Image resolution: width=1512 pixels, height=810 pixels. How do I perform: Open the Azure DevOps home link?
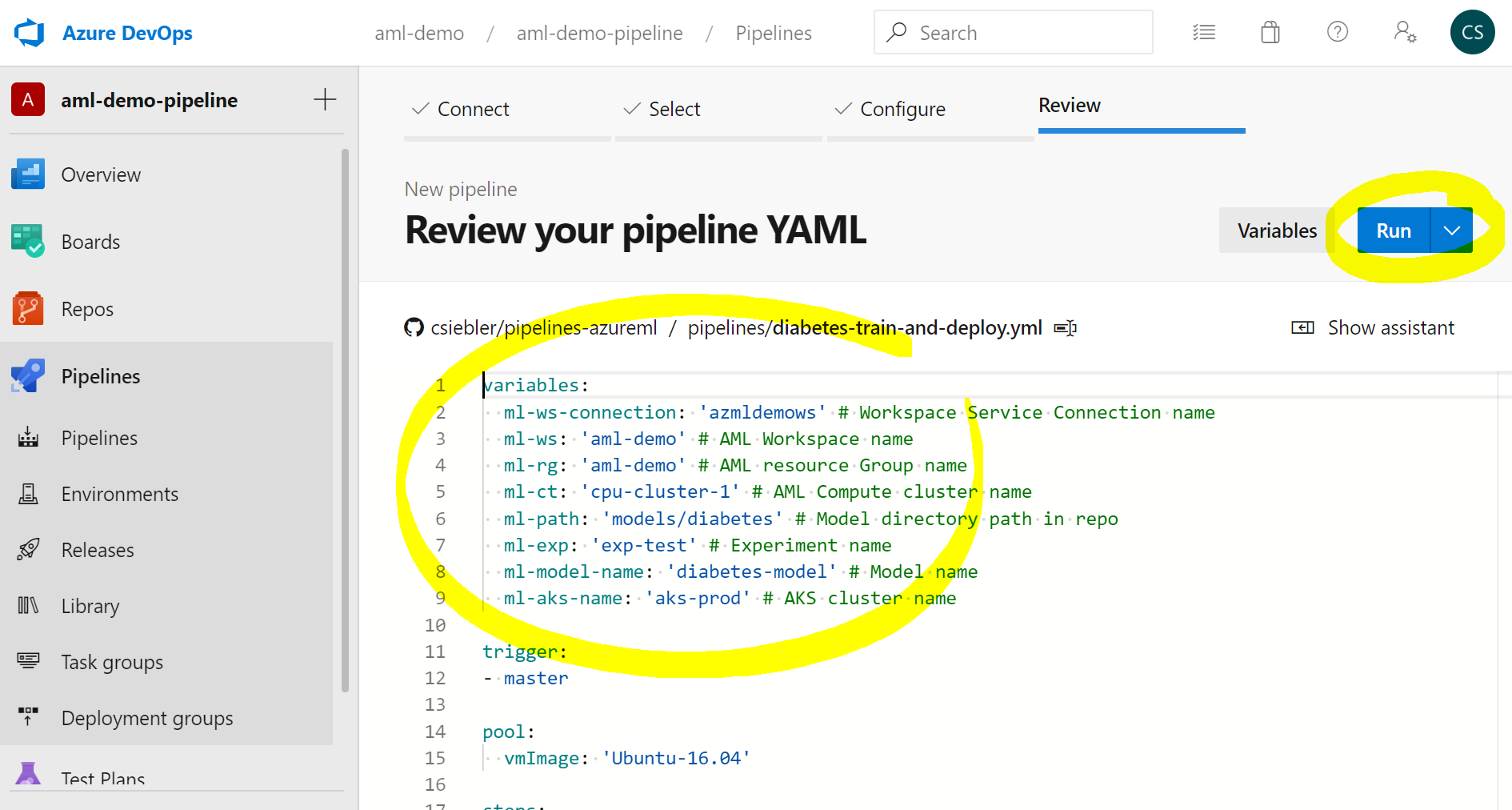click(127, 33)
